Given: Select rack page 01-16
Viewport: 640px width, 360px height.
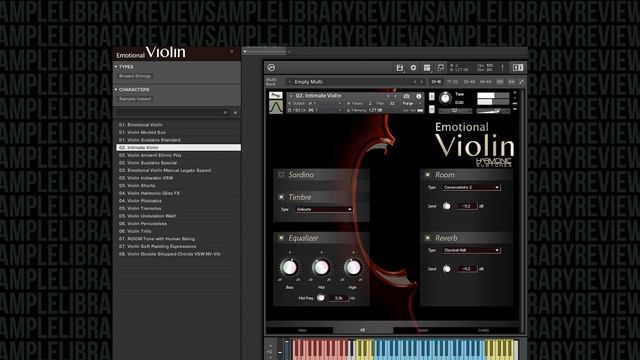Looking at the screenshot, I should click(436, 82).
